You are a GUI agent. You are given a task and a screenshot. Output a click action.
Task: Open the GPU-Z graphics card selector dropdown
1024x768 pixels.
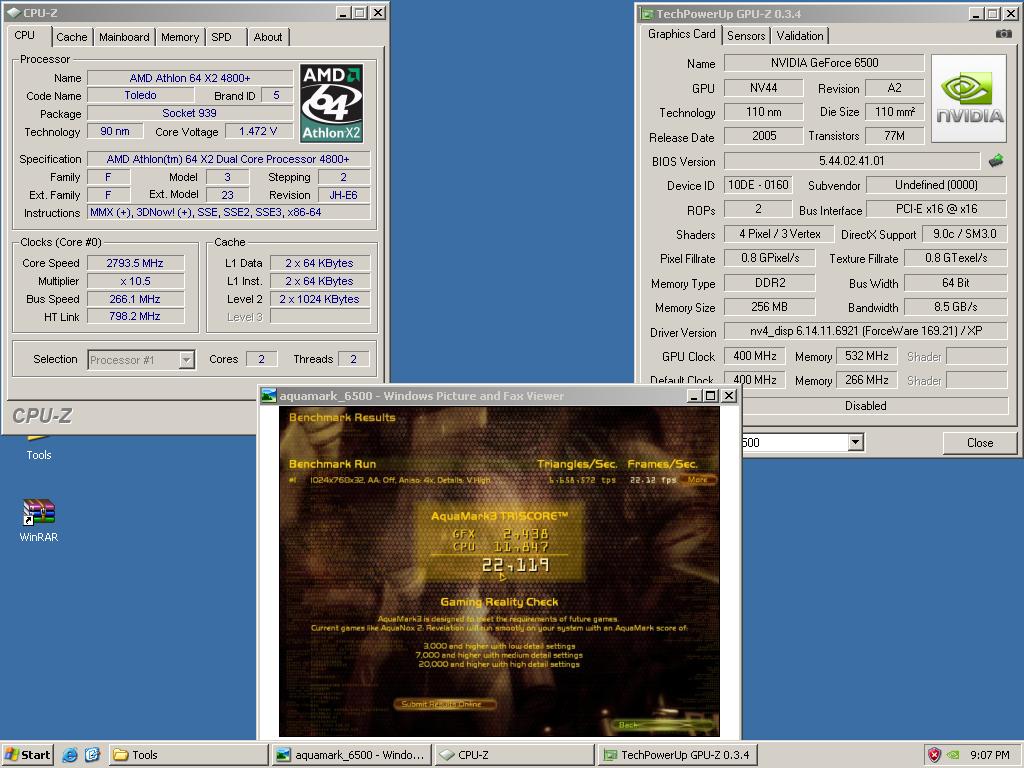tap(855, 443)
